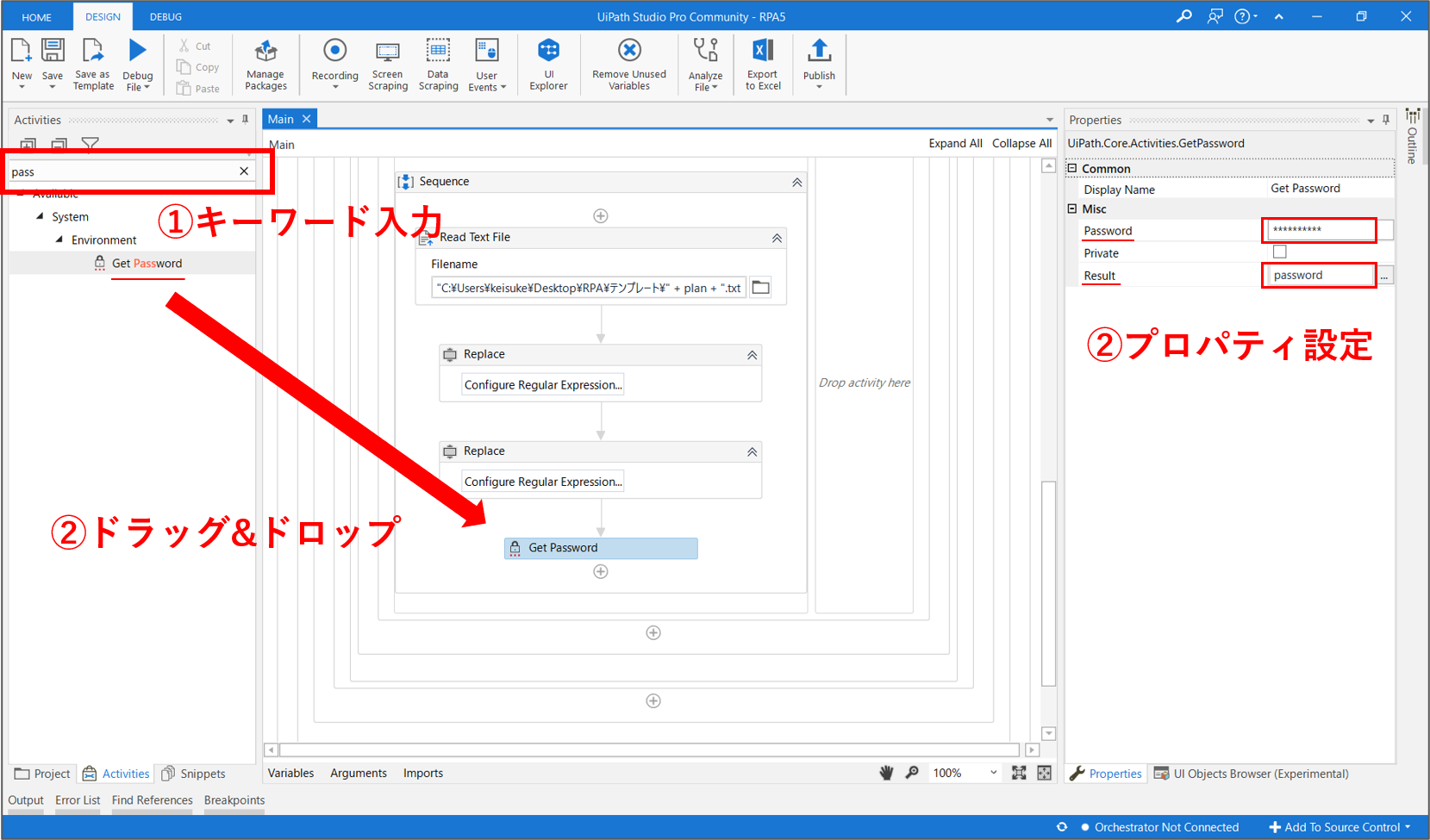The height and width of the screenshot is (840, 1430).
Task: Collapse the Read Text File activity
Action: pyautogui.click(x=777, y=238)
